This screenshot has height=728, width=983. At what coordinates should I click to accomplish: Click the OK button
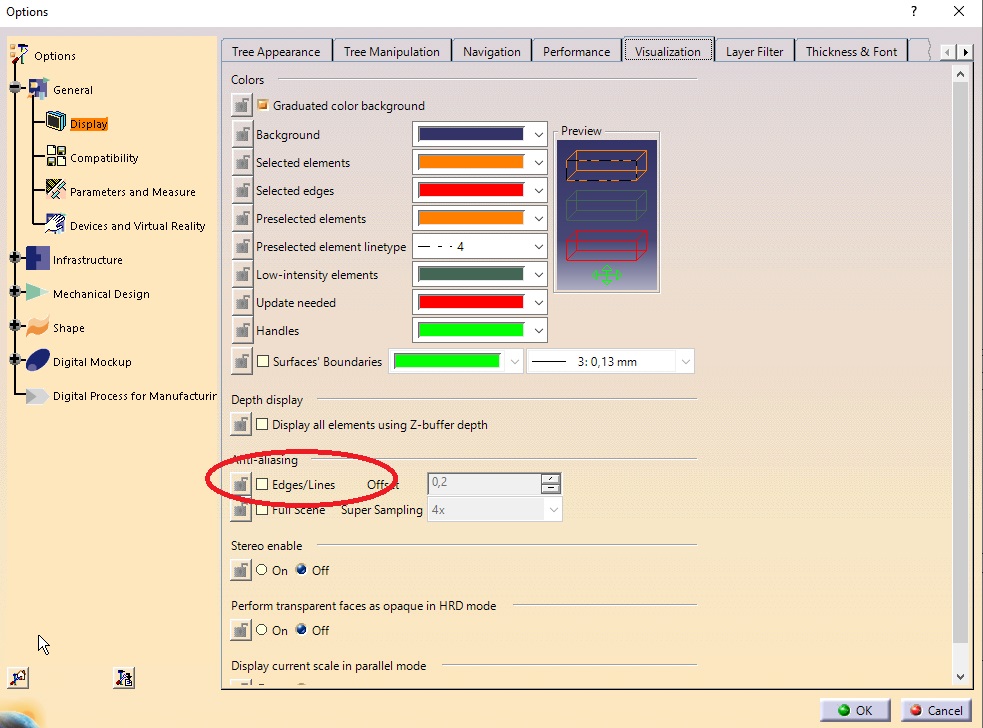click(x=854, y=710)
